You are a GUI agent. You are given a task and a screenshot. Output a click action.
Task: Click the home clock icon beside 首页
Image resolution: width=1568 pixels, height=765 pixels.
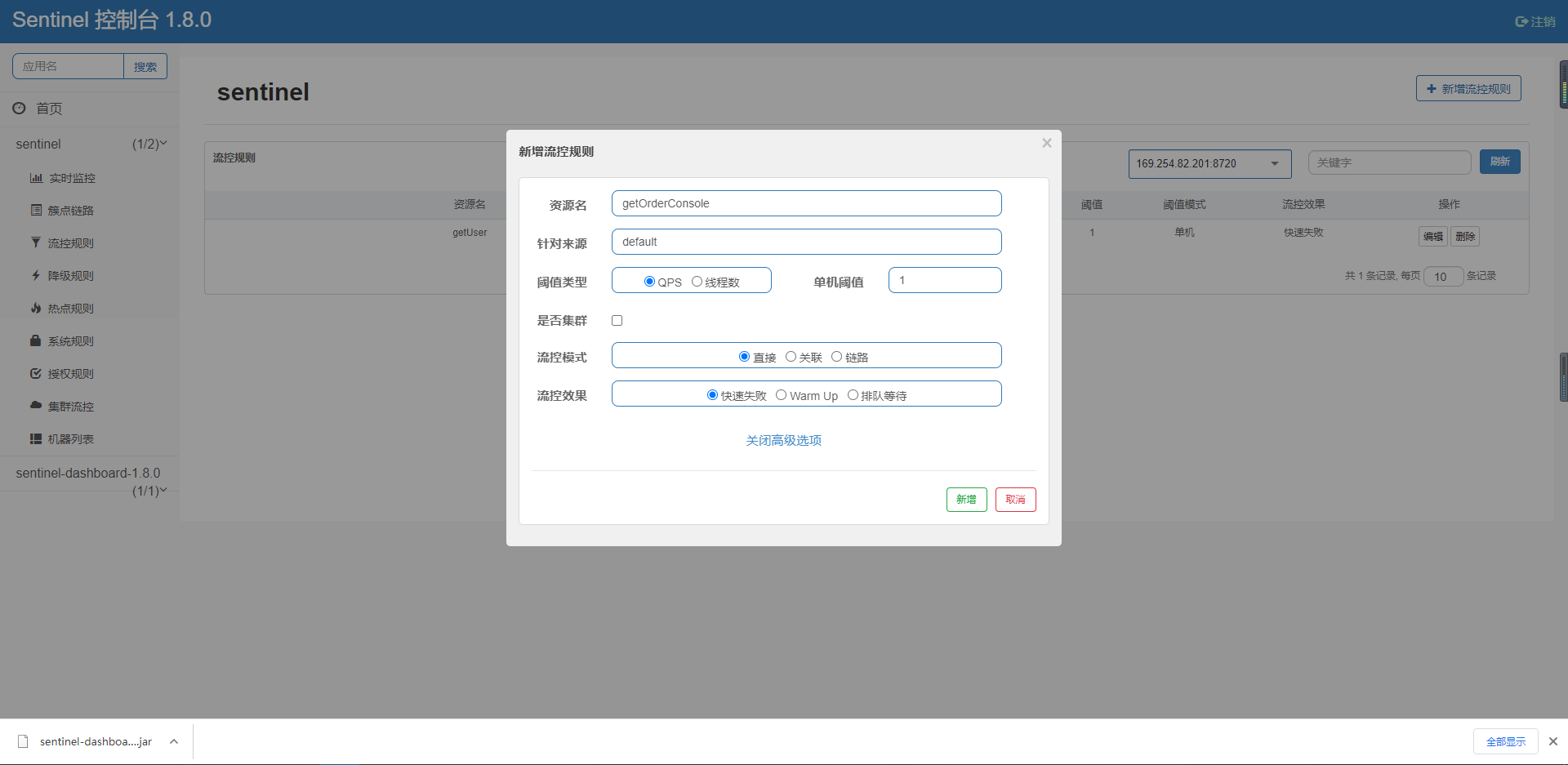19,108
